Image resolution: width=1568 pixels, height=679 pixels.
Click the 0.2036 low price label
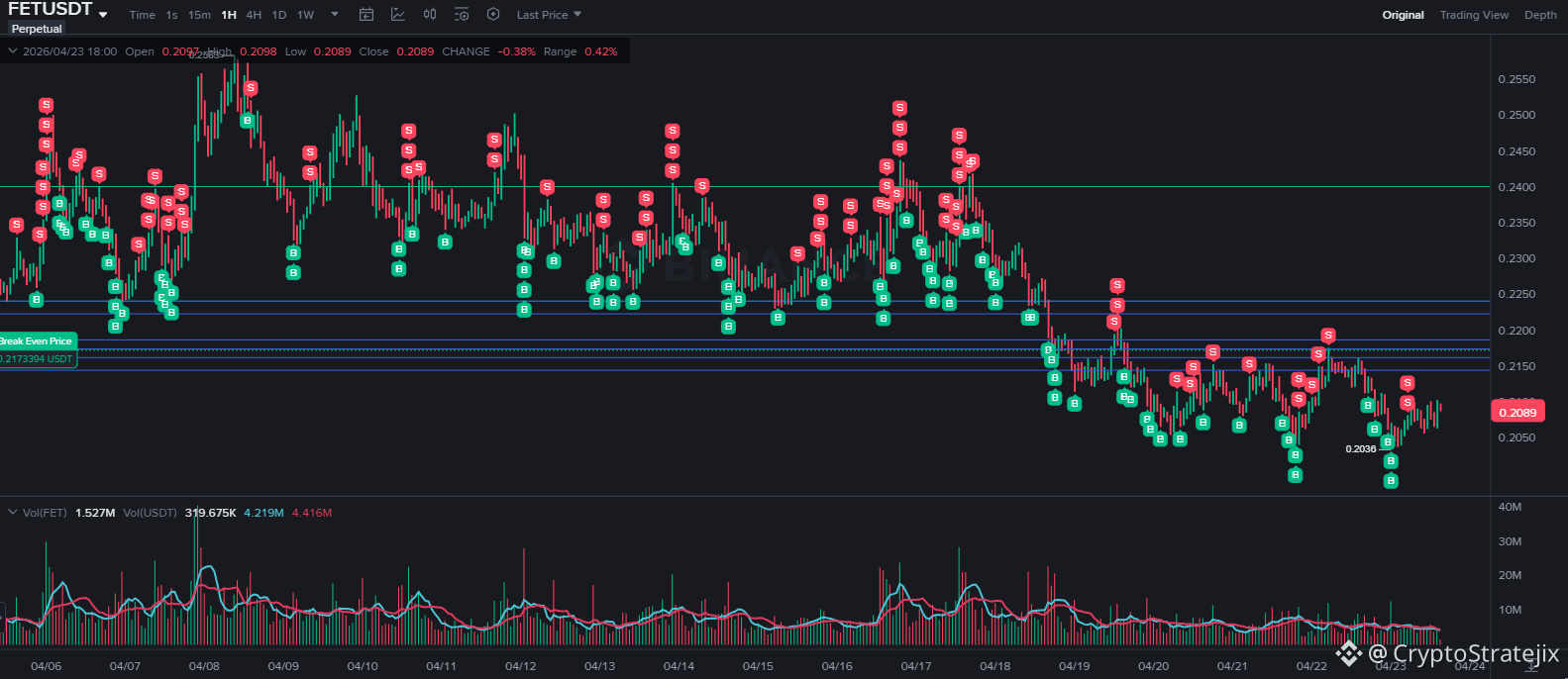click(1361, 448)
